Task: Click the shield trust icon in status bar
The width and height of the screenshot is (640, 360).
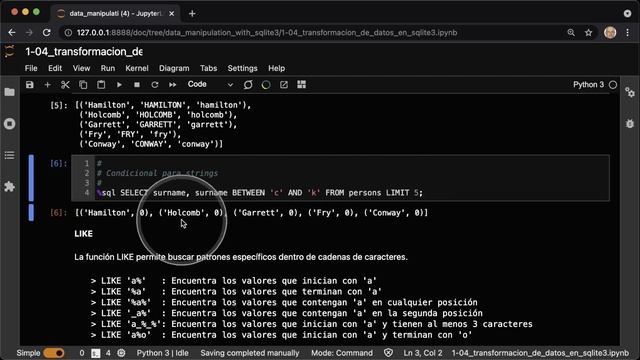Action: point(388,353)
